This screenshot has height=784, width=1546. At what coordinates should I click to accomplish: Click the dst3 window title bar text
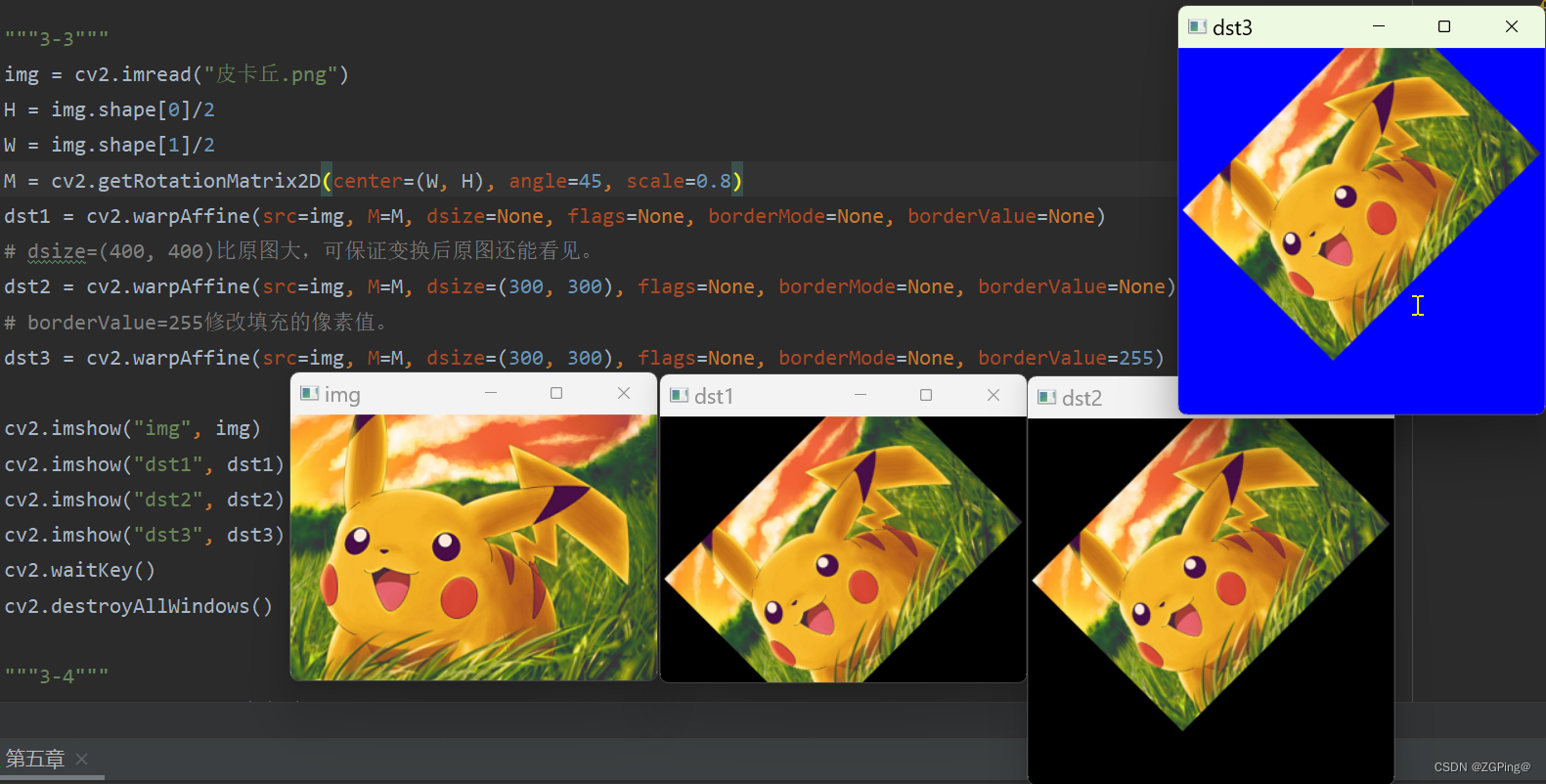1232,27
